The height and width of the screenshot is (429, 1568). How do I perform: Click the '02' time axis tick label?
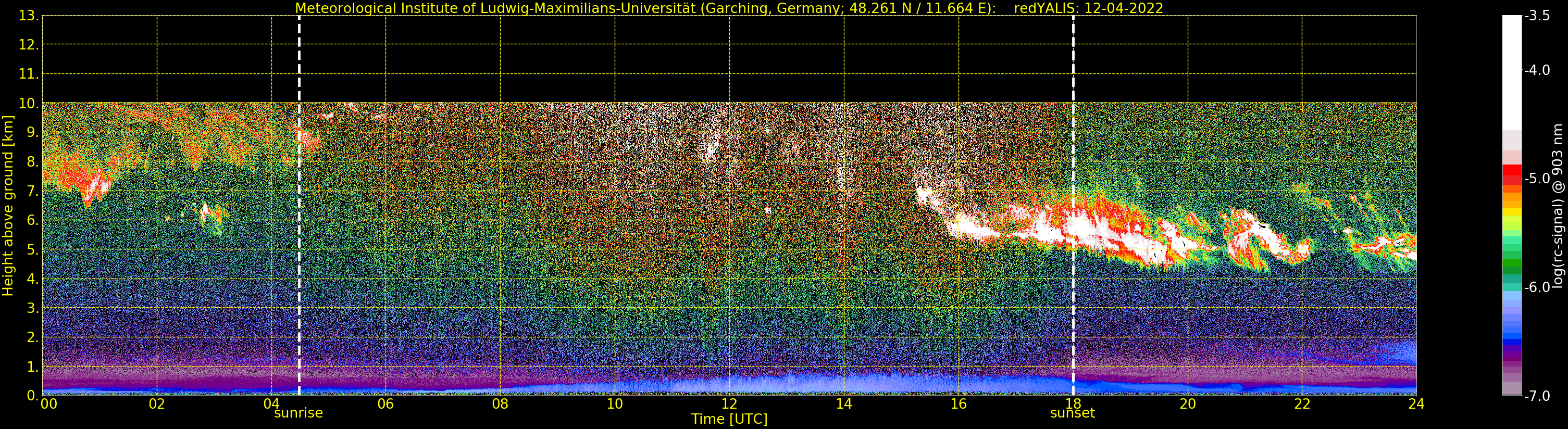pyautogui.click(x=157, y=404)
